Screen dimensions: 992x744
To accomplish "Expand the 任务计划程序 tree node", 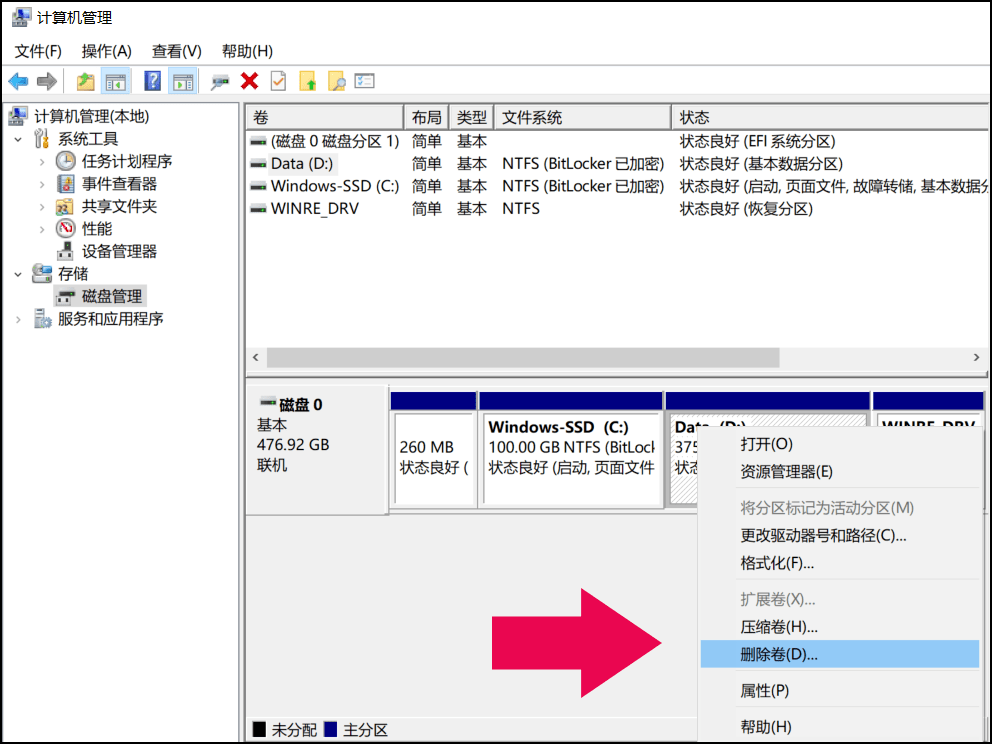I will 42,162.
